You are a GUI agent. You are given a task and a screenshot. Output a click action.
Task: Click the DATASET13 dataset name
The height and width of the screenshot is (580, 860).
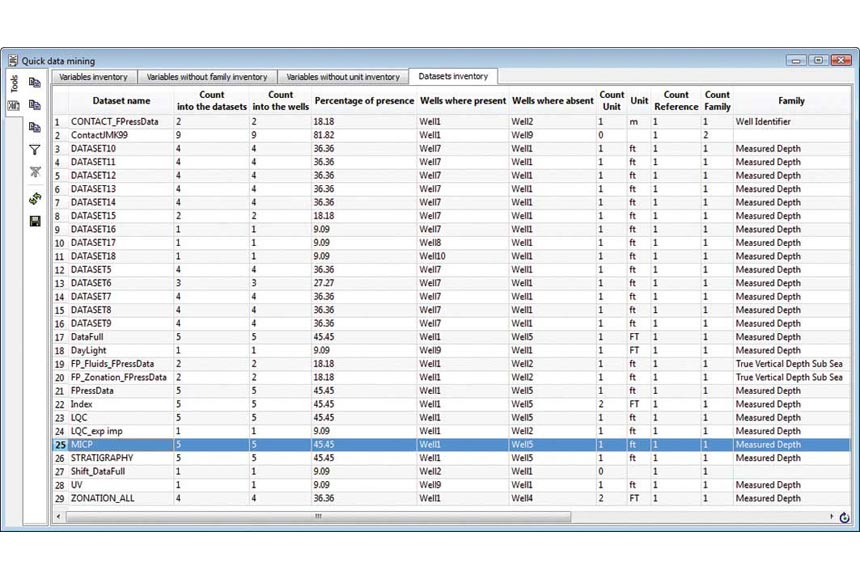click(93, 189)
